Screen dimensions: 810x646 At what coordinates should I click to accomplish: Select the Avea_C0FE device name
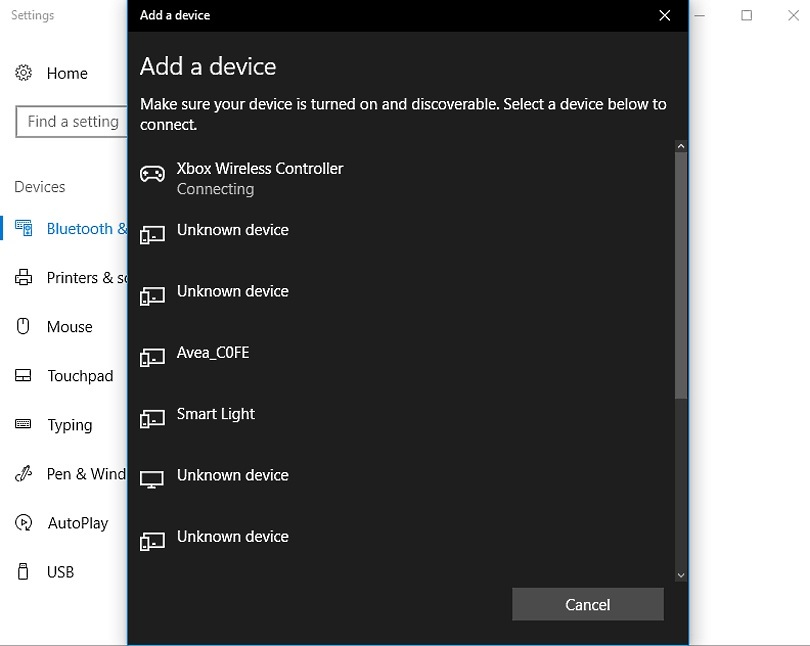click(x=213, y=353)
